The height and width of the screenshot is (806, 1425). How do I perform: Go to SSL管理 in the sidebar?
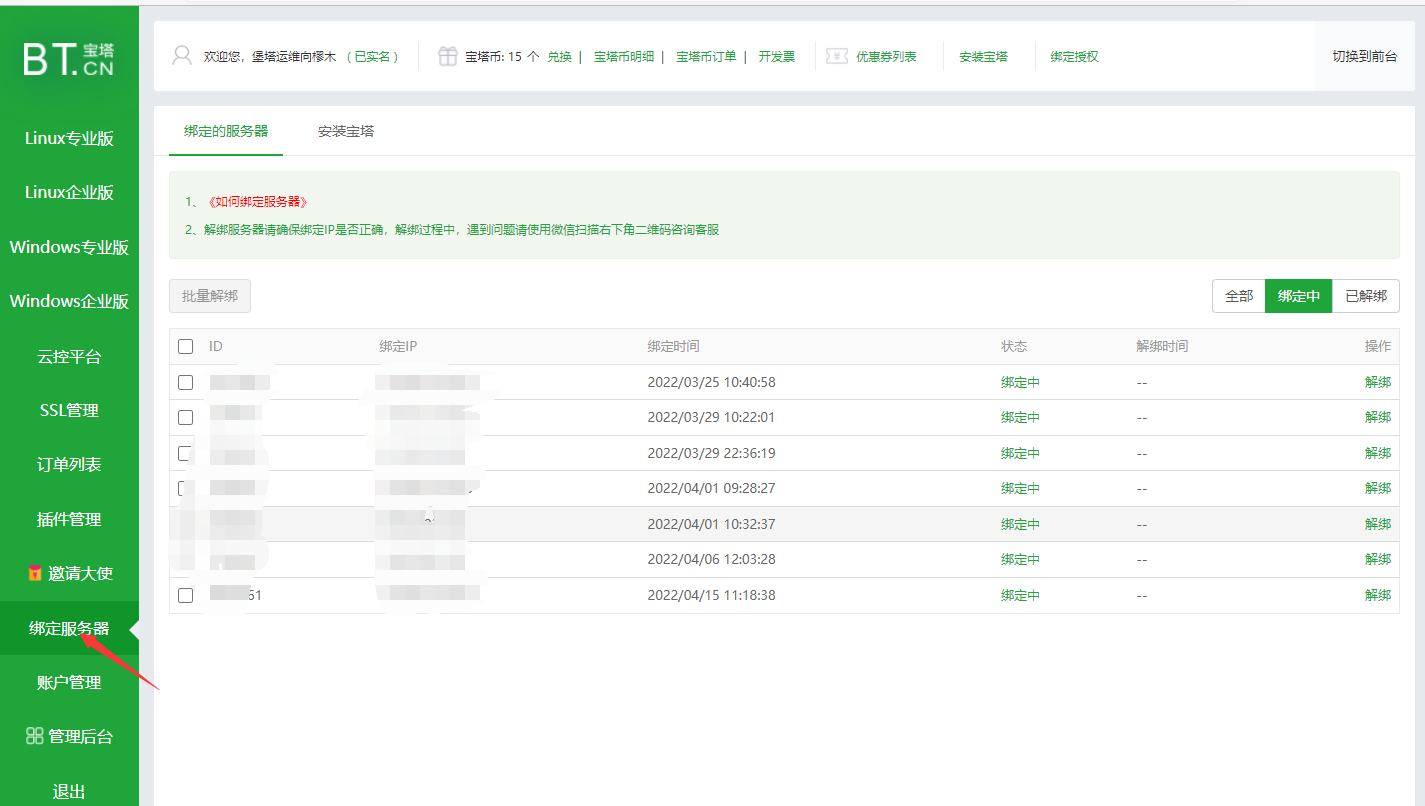pos(69,410)
